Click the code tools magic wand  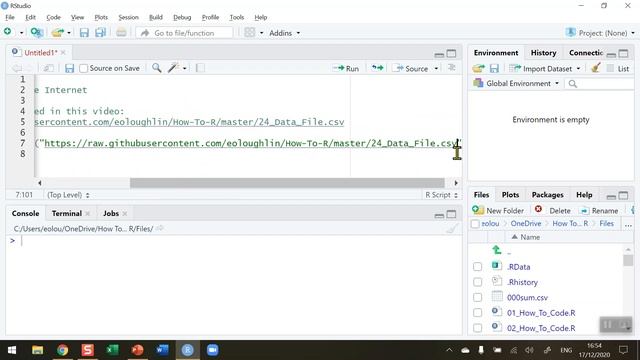[173, 68]
